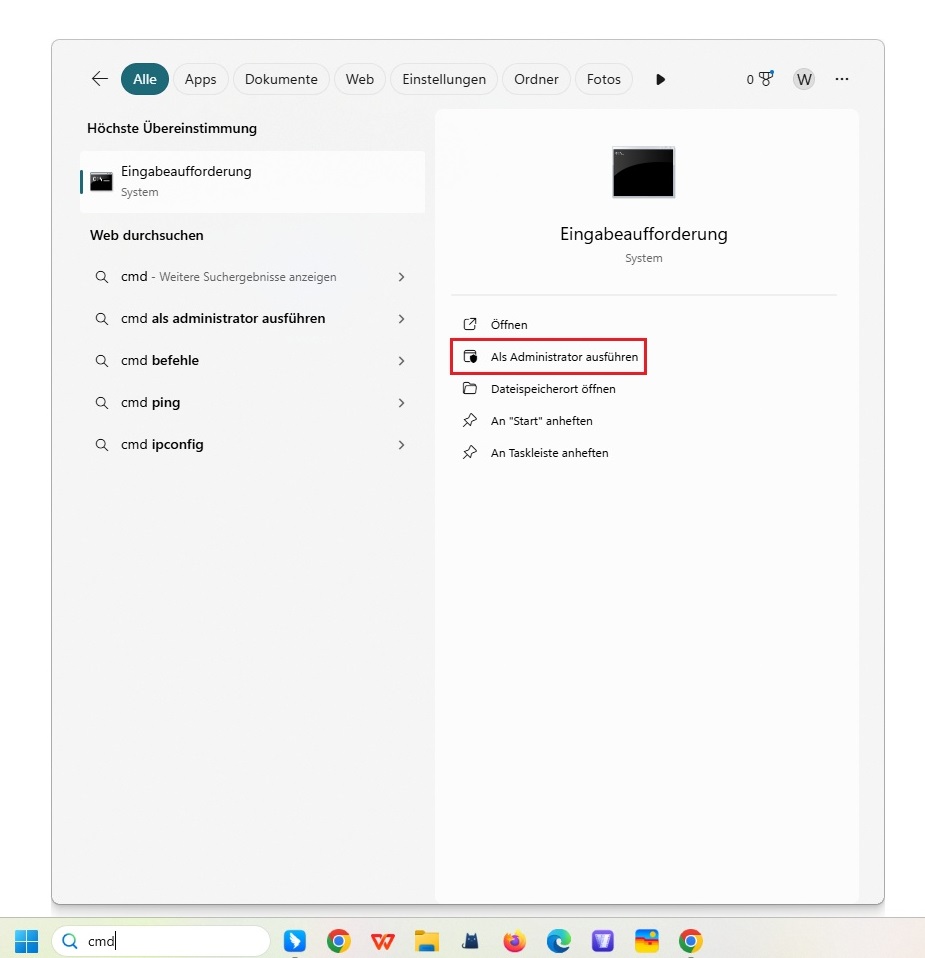
Task: Open last Chrome icon at taskbar right
Action: 690,941
